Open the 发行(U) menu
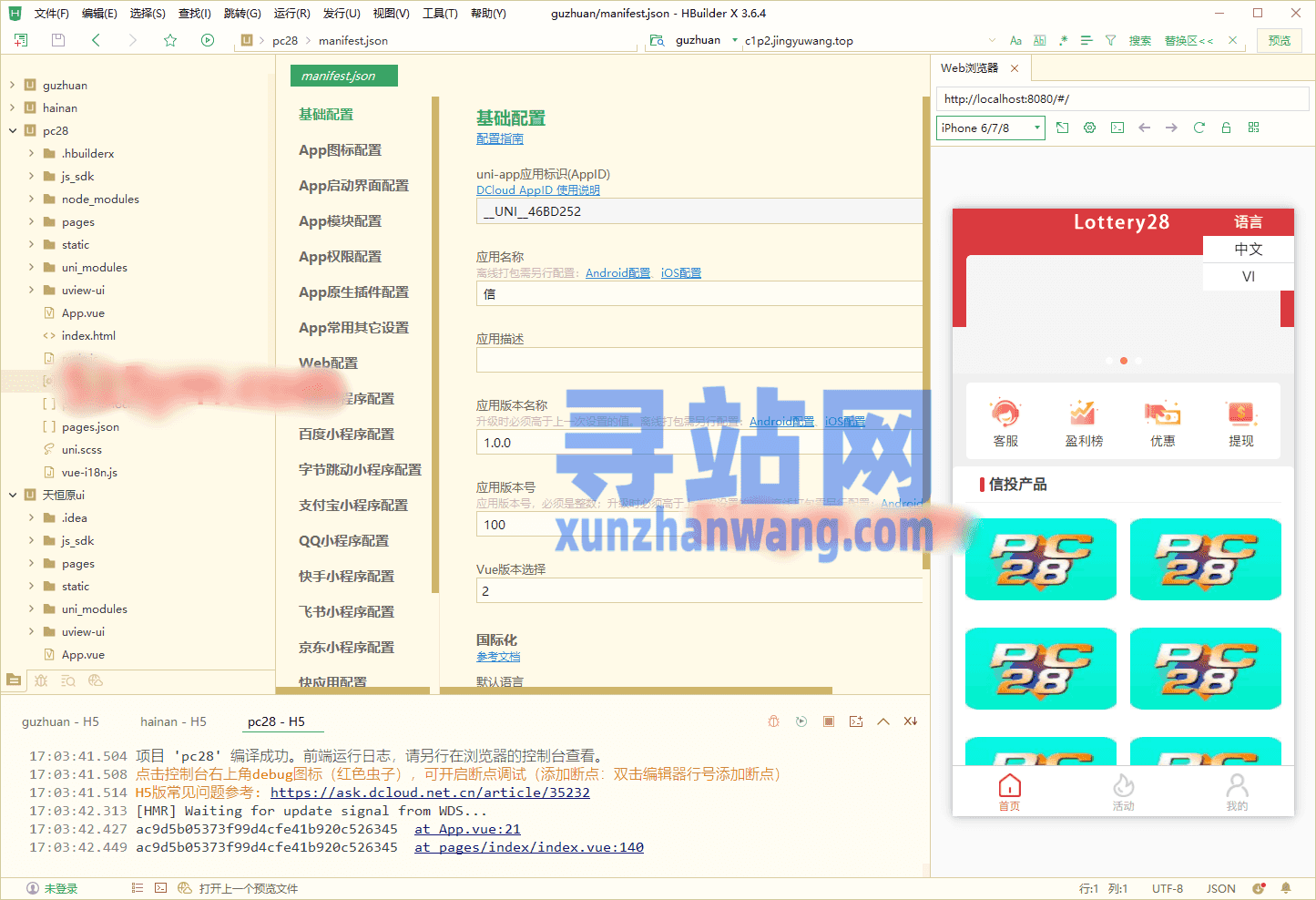The width and height of the screenshot is (1316, 900). [x=342, y=14]
